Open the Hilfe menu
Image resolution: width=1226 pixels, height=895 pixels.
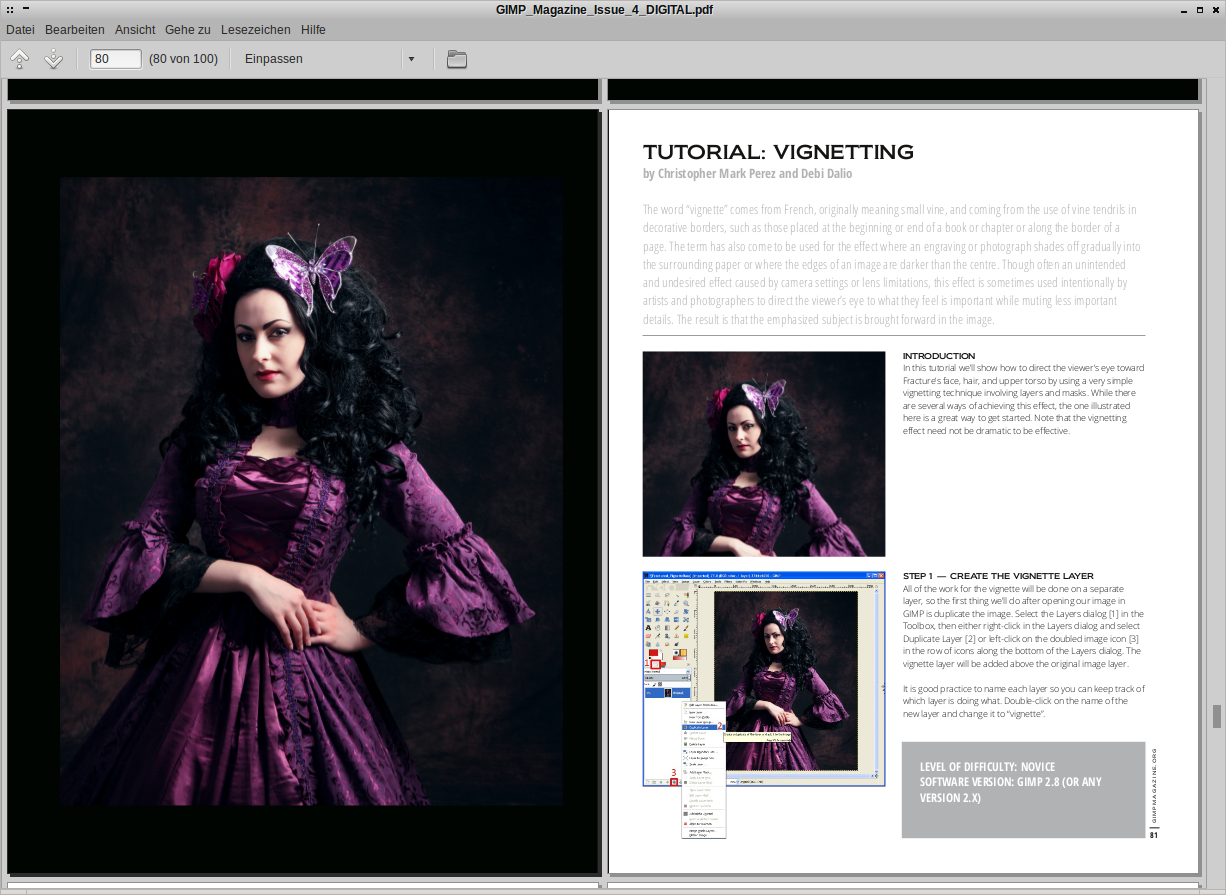313,30
